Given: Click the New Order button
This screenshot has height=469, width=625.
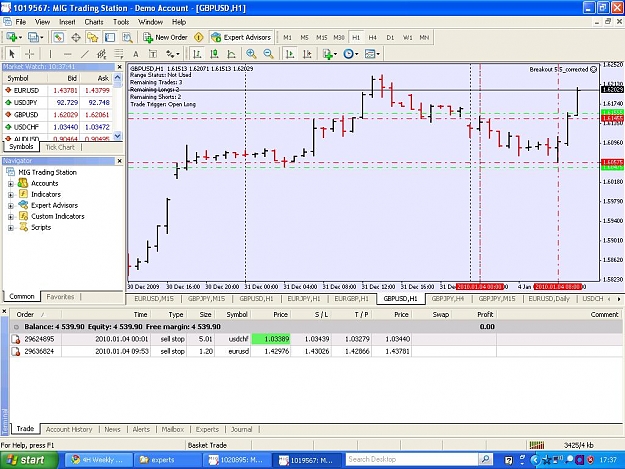Looking at the screenshot, I should (165, 37).
